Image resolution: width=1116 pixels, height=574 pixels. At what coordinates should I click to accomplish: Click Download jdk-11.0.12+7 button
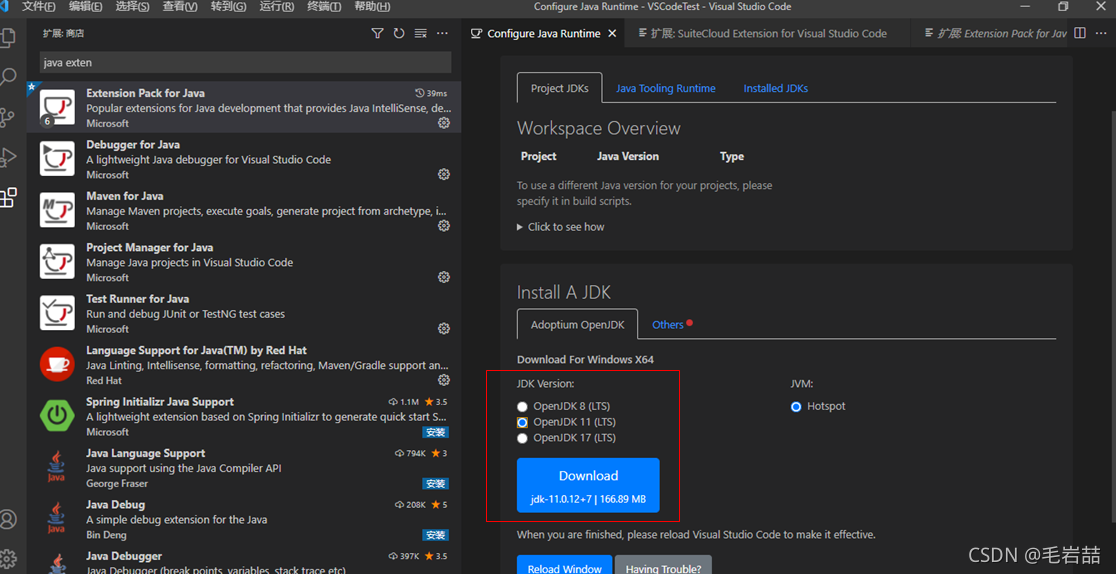pos(589,485)
